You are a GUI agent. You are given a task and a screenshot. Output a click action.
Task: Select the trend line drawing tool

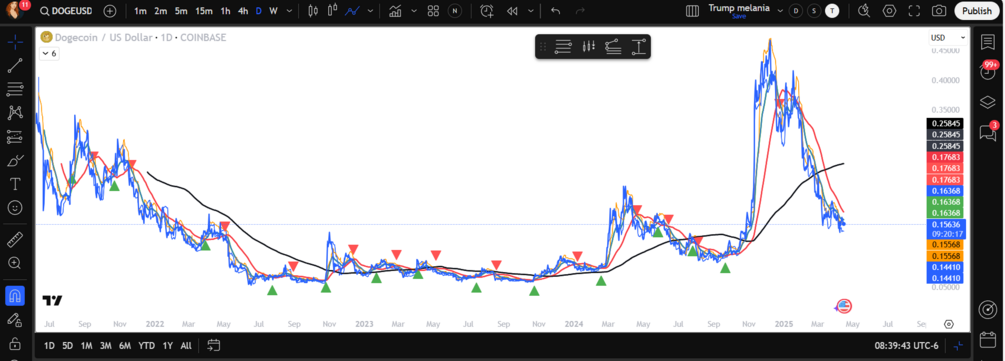point(15,65)
